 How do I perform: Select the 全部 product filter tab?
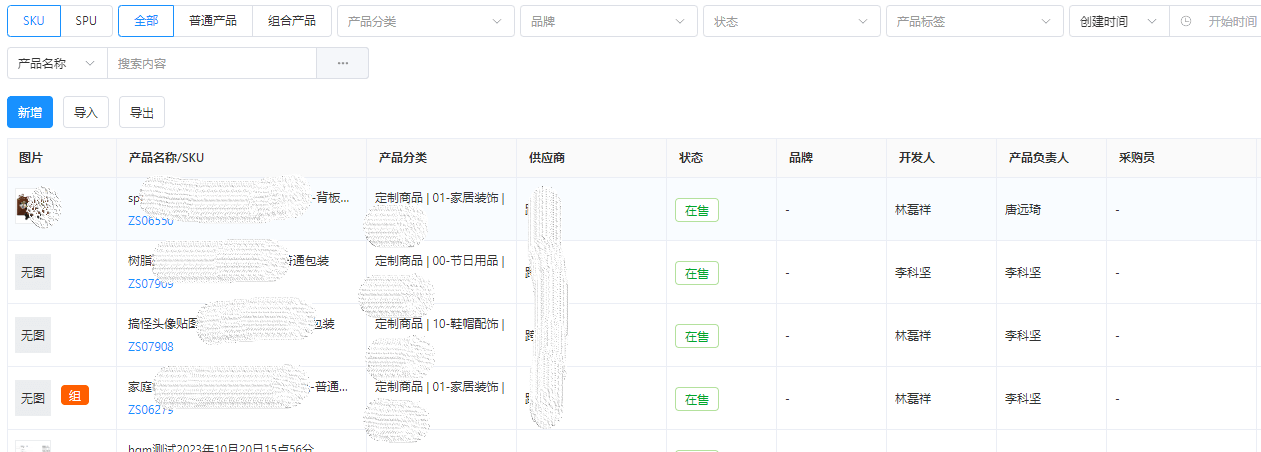click(x=146, y=21)
